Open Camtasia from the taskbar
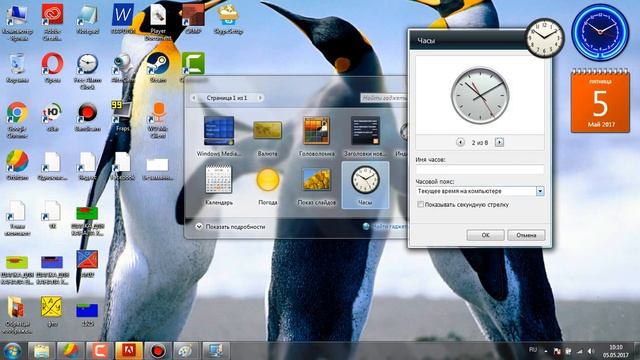 [x=99, y=351]
